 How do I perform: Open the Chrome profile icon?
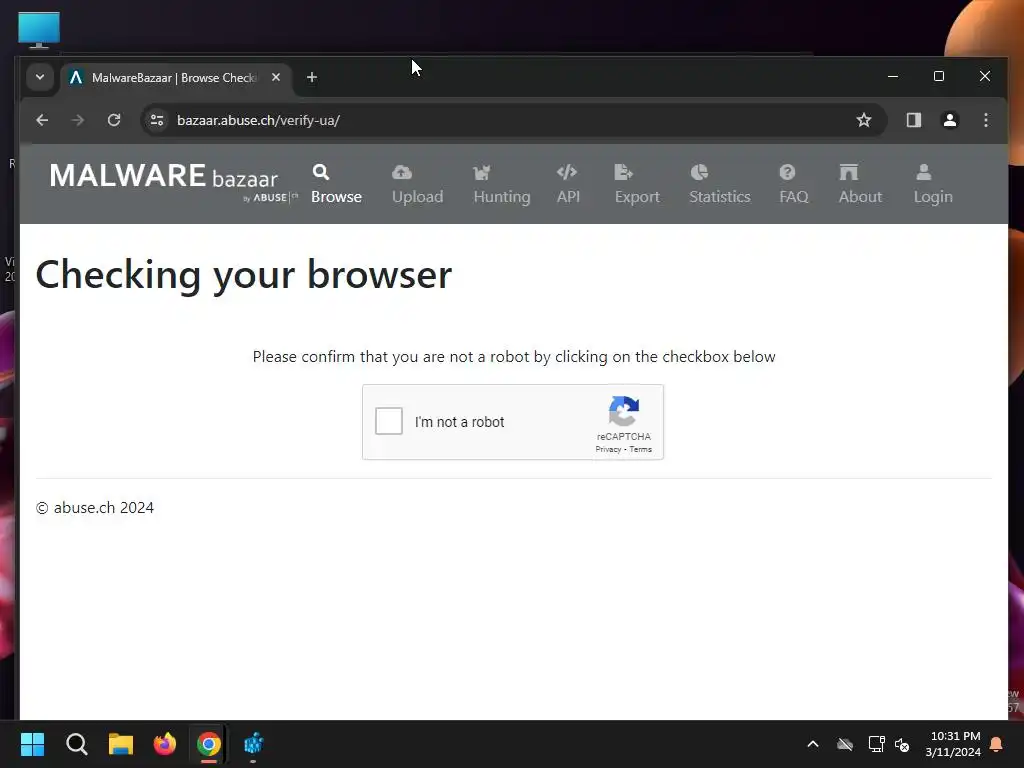[950, 120]
